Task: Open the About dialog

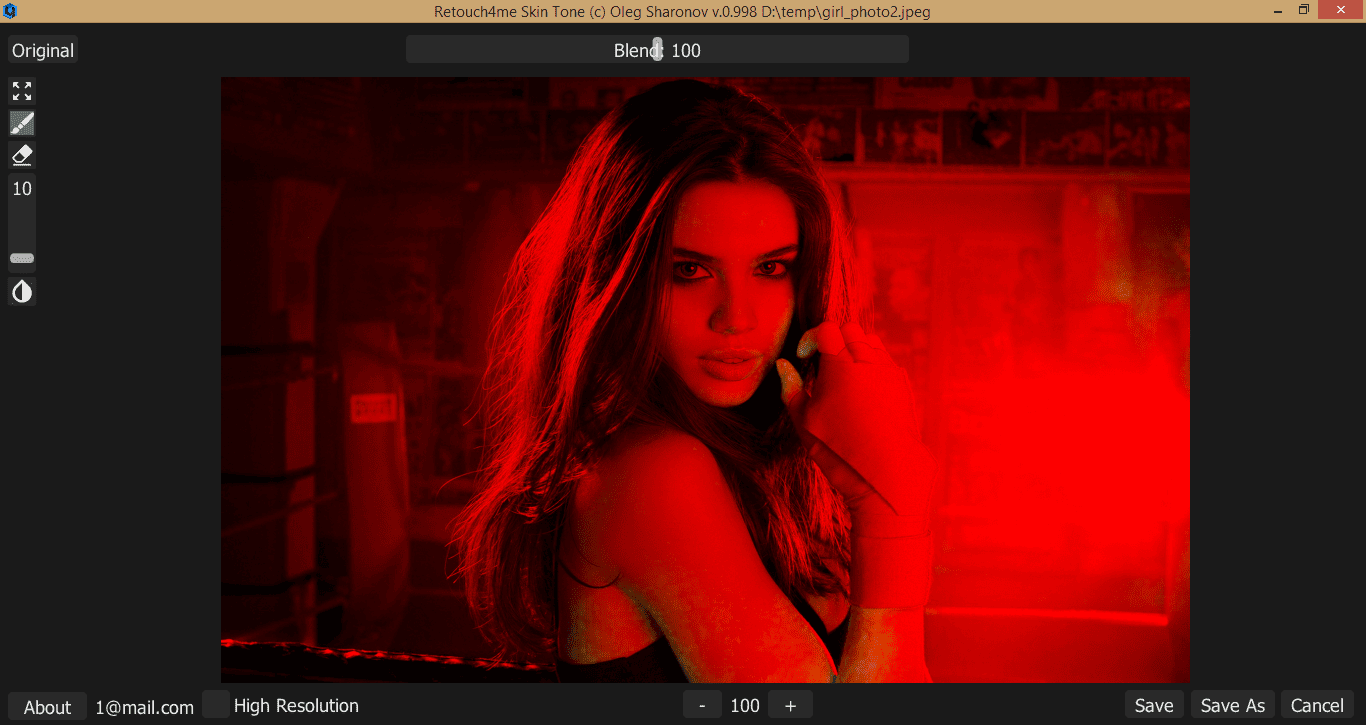Action: 47,706
